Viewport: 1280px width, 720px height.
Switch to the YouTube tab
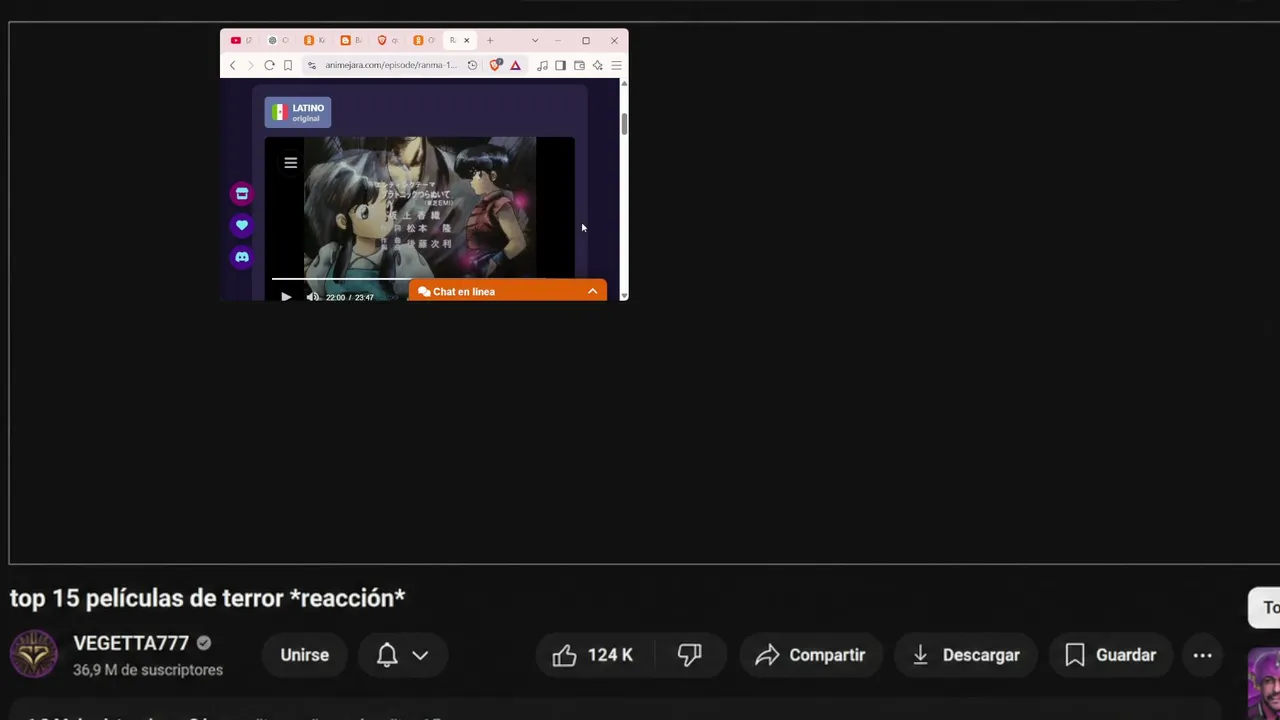[x=241, y=40]
